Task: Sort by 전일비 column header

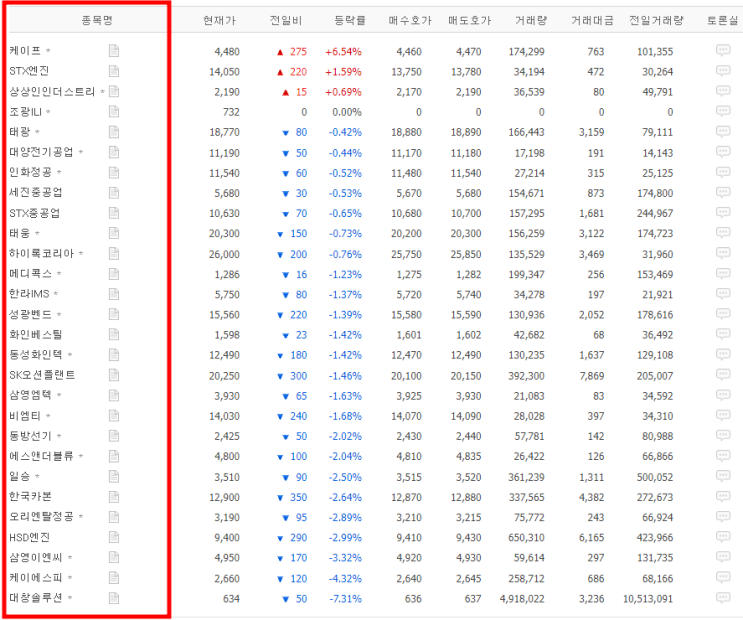Action: [286, 20]
